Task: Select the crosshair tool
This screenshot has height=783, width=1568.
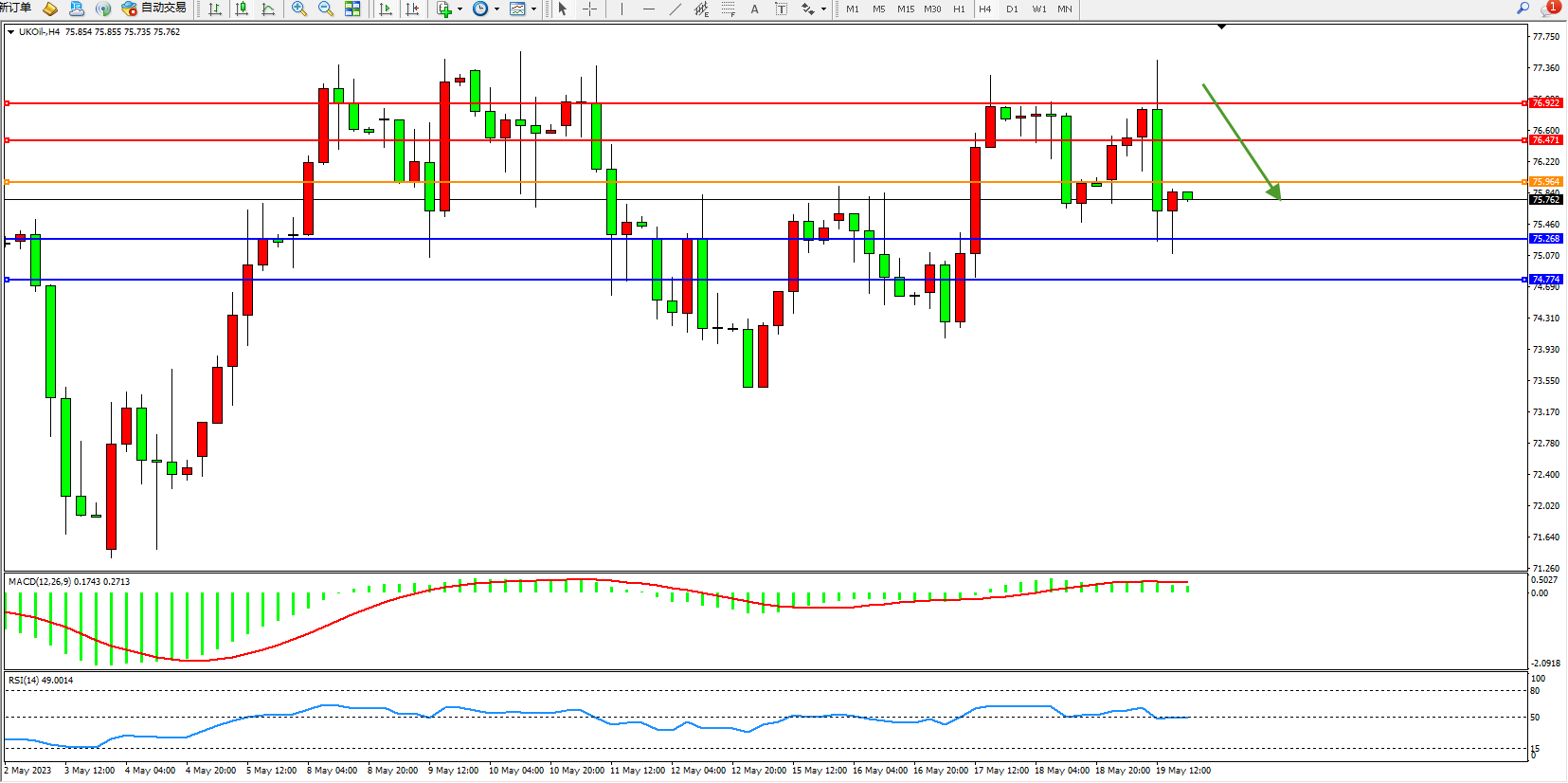Action: 589,9
